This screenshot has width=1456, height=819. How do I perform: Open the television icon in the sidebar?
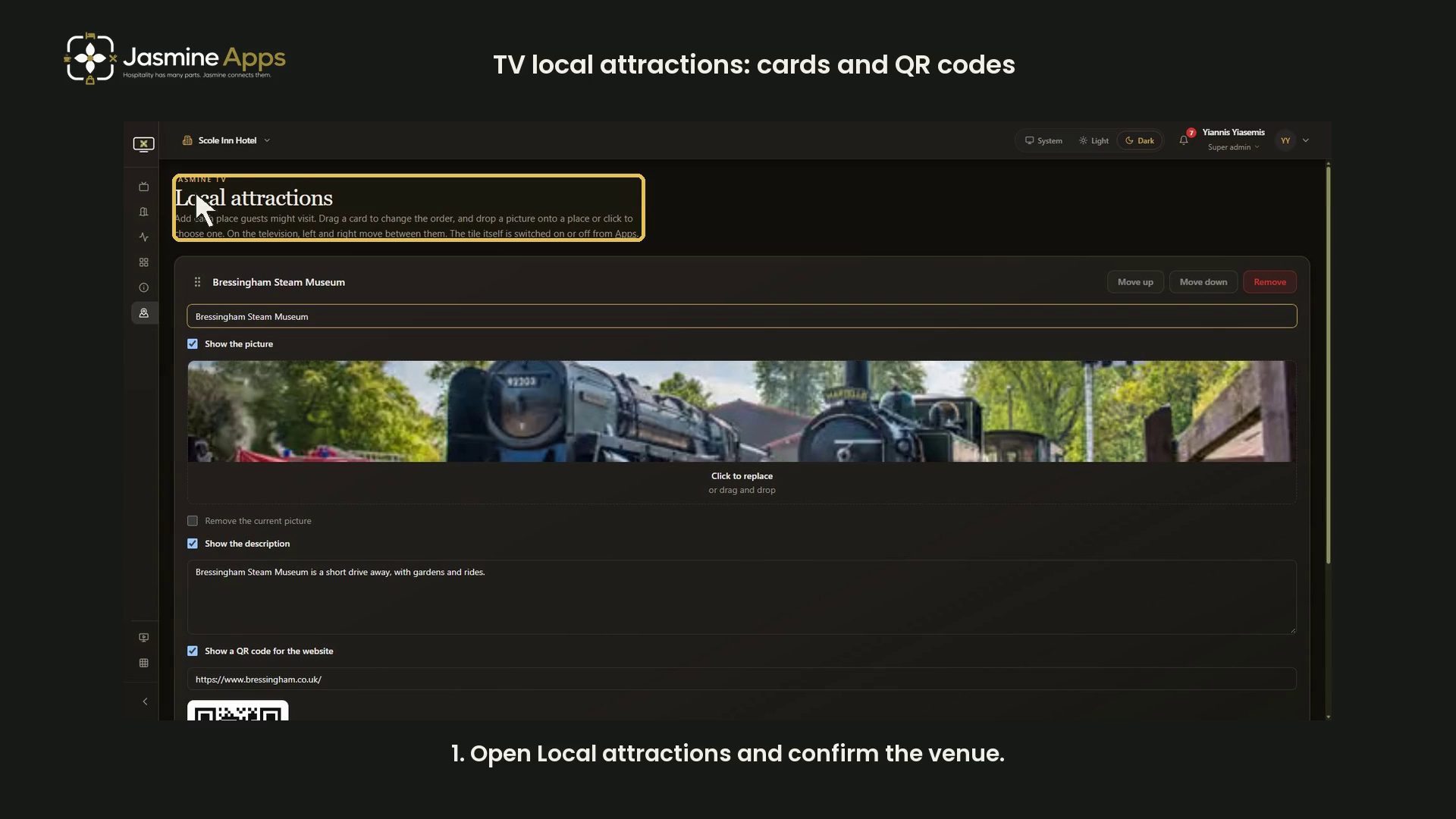pyautogui.click(x=143, y=187)
